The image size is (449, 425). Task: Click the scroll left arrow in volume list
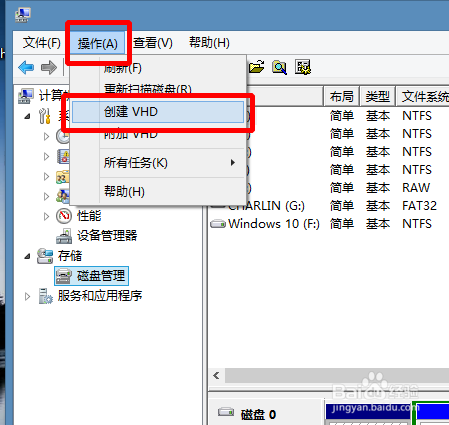(216, 375)
